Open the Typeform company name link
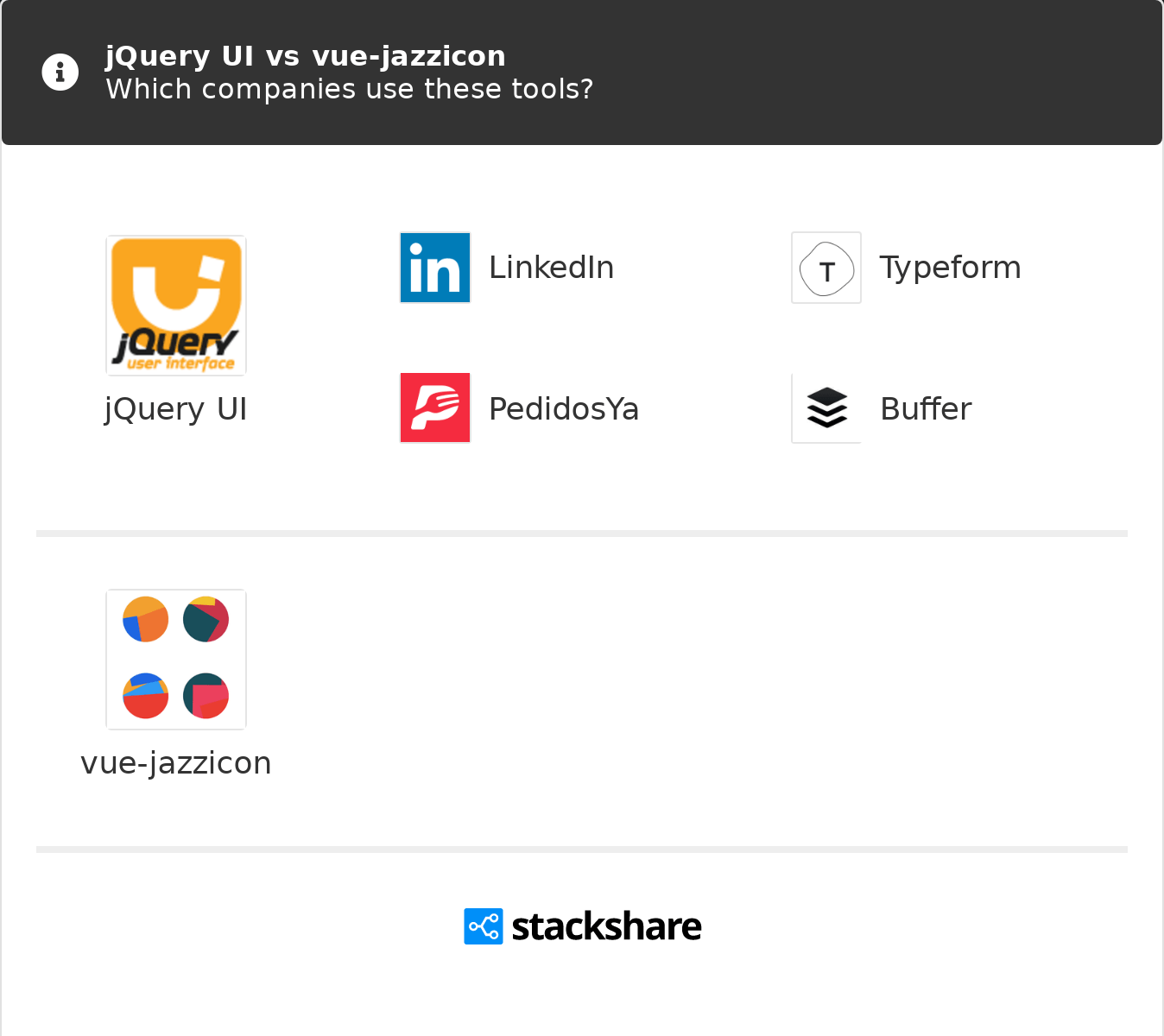 click(x=950, y=268)
